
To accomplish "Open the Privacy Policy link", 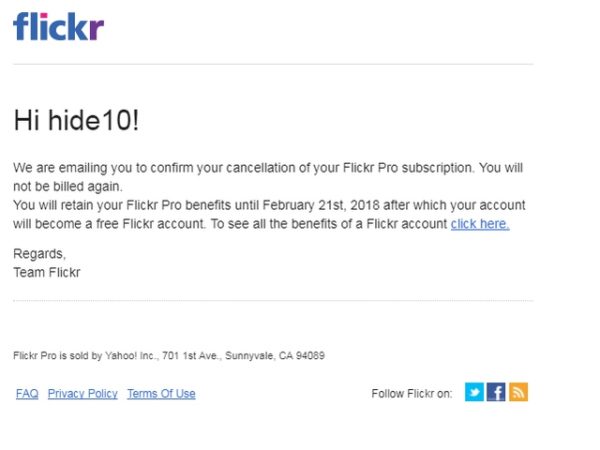I will [x=83, y=393].
